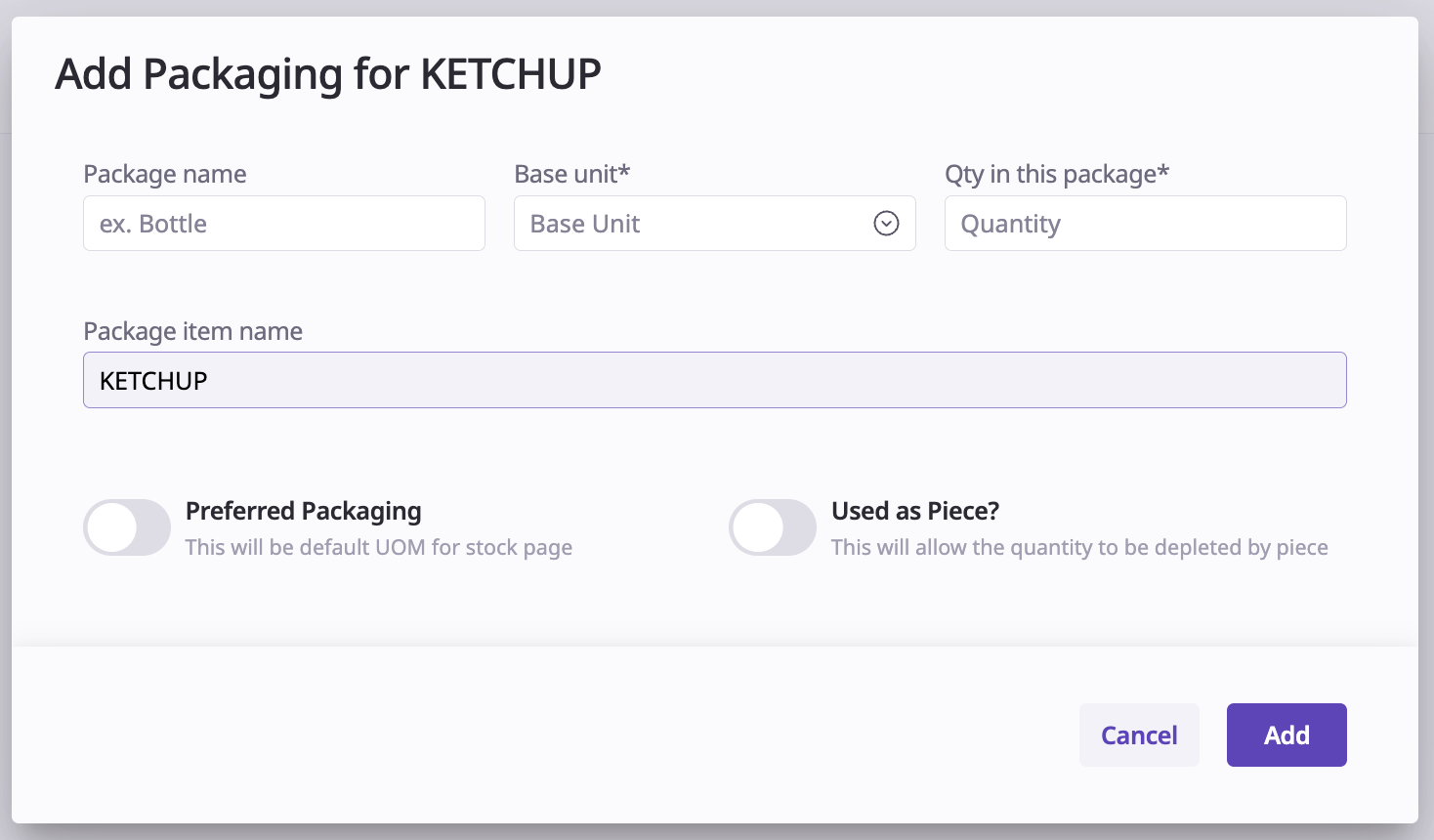The height and width of the screenshot is (840, 1434).
Task: Click the empty dialog footer left of Cancel
Action: pyautogui.click(x=537, y=735)
